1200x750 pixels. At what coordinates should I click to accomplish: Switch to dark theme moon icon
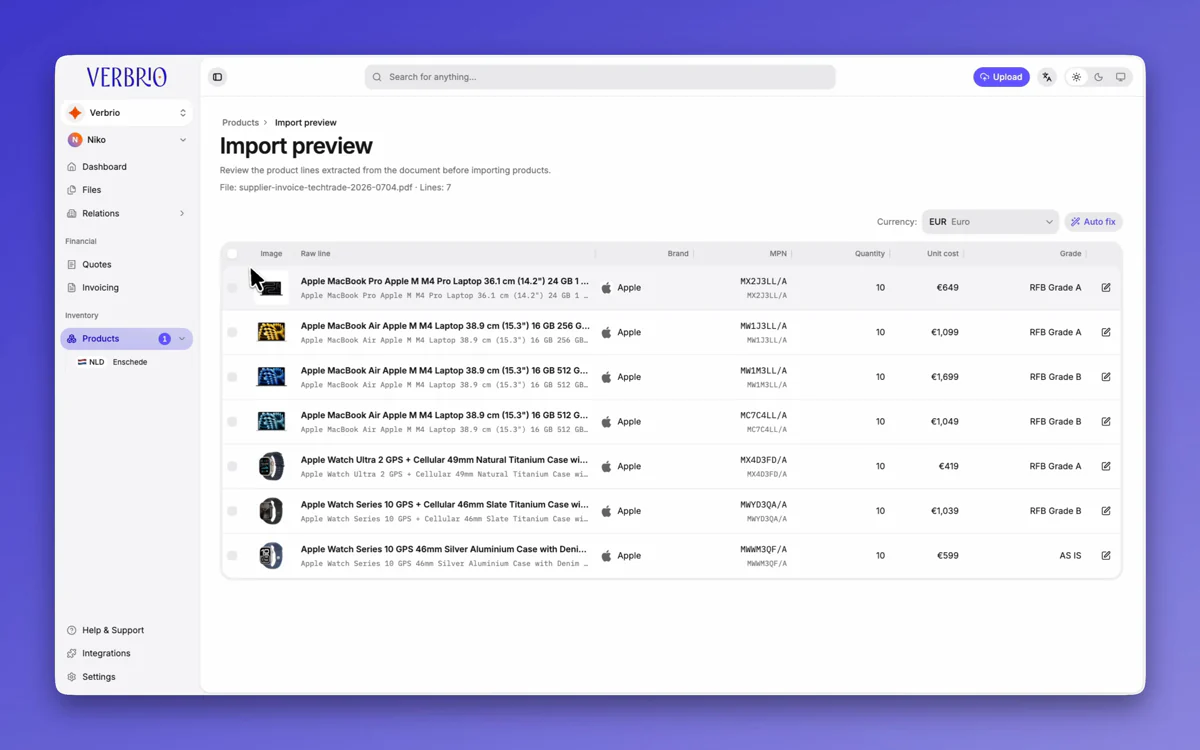click(x=1099, y=77)
